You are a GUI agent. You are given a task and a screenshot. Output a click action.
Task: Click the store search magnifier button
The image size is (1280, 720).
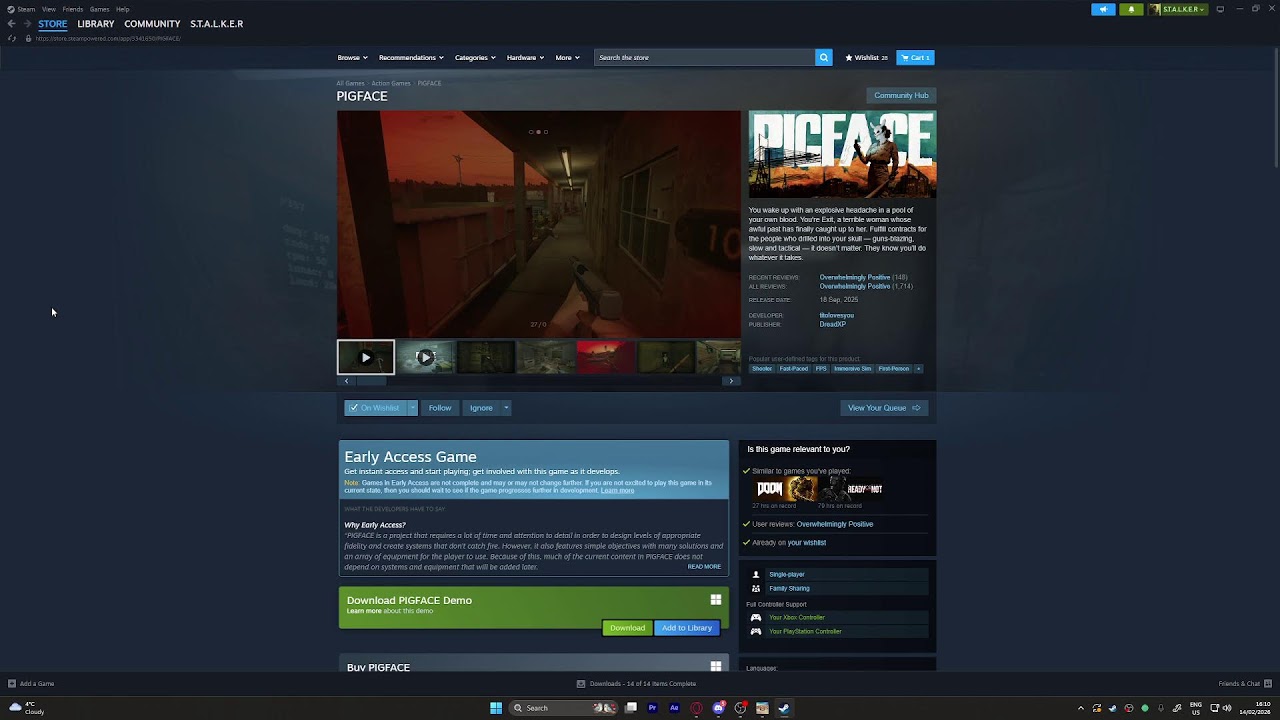pyautogui.click(x=824, y=58)
